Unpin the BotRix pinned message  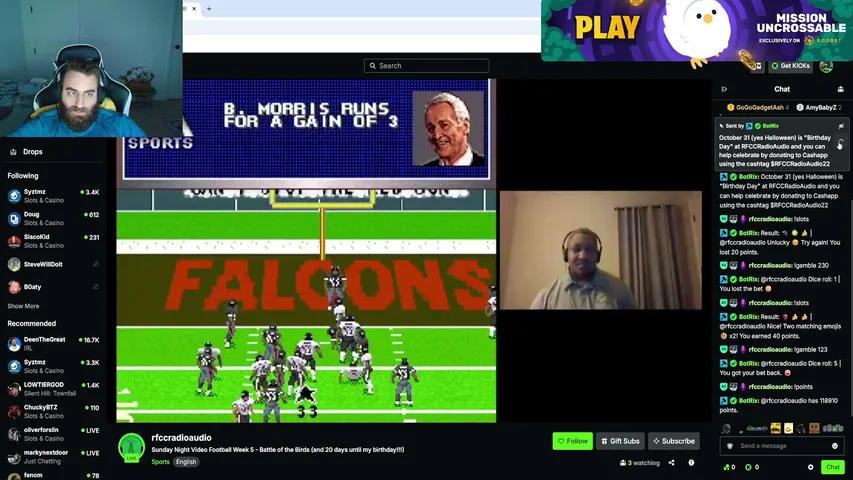click(841, 126)
